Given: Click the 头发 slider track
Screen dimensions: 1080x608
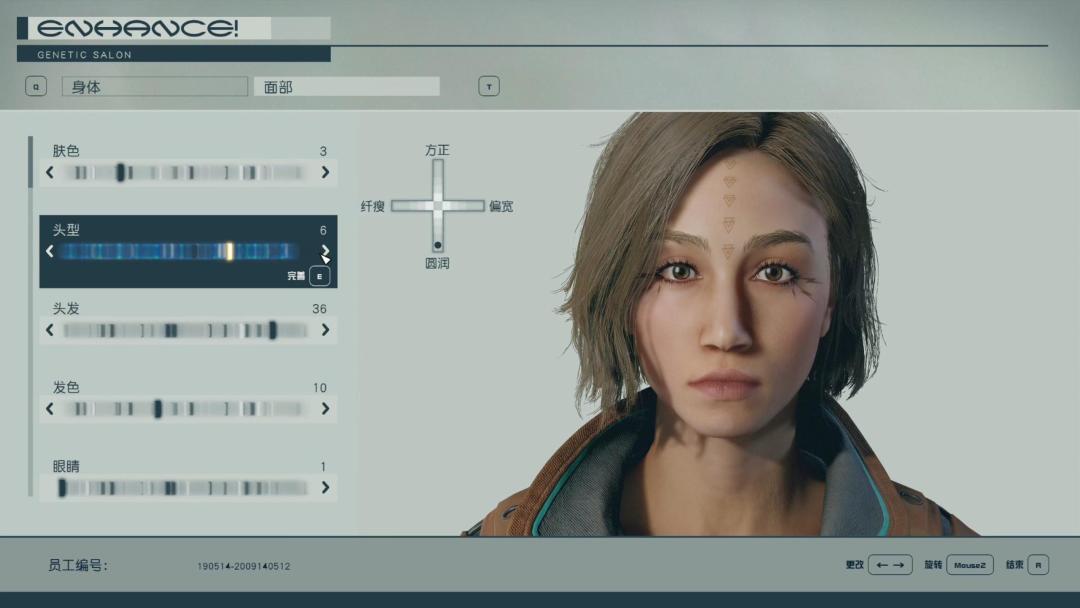Looking at the screenshot, I should (x=185, y=331).
